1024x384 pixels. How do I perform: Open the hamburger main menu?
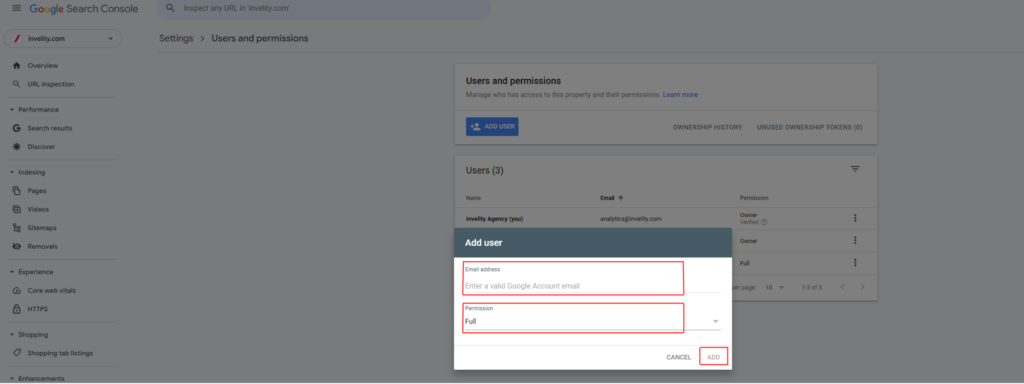(16, 8)
